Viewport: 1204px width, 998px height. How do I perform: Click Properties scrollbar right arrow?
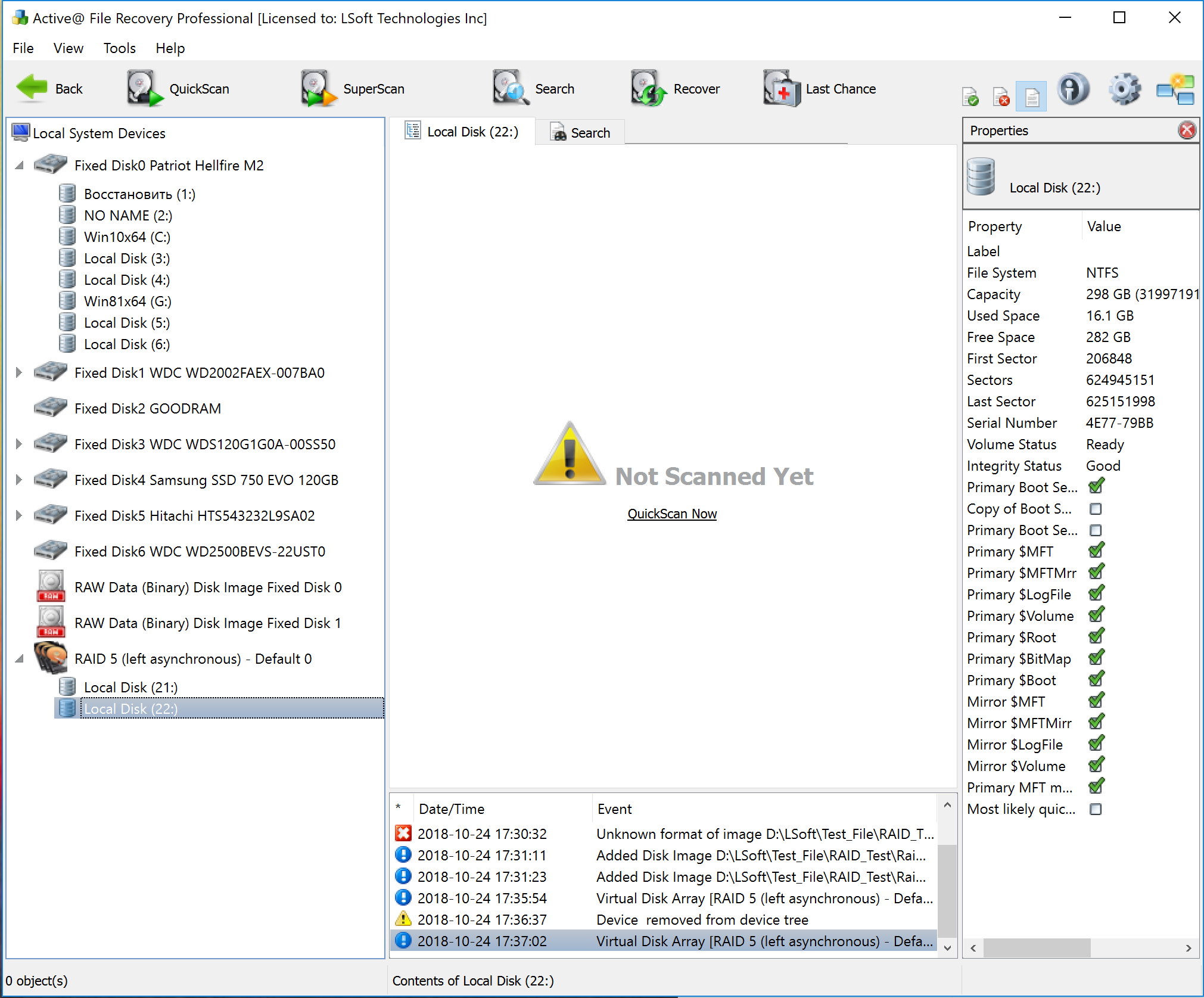coord(1189,948)
